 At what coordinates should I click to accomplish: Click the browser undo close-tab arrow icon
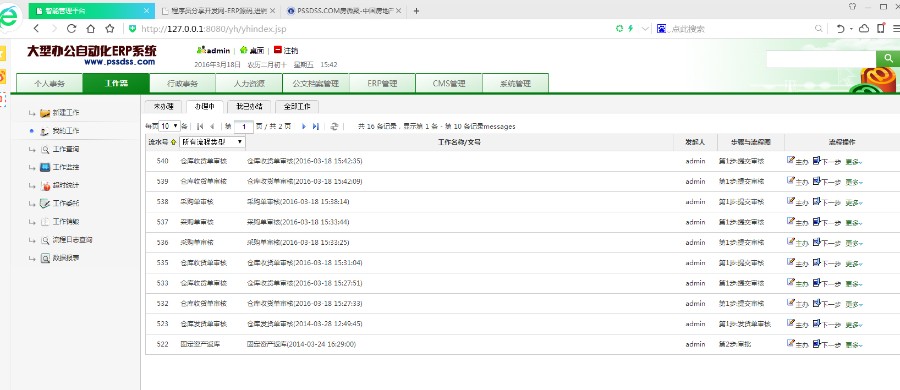coord(840,29)
